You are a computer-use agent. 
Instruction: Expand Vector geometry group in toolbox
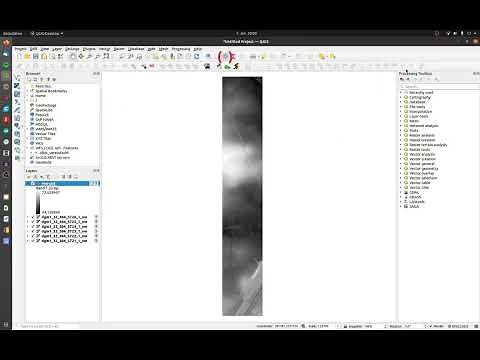point(401,169)
